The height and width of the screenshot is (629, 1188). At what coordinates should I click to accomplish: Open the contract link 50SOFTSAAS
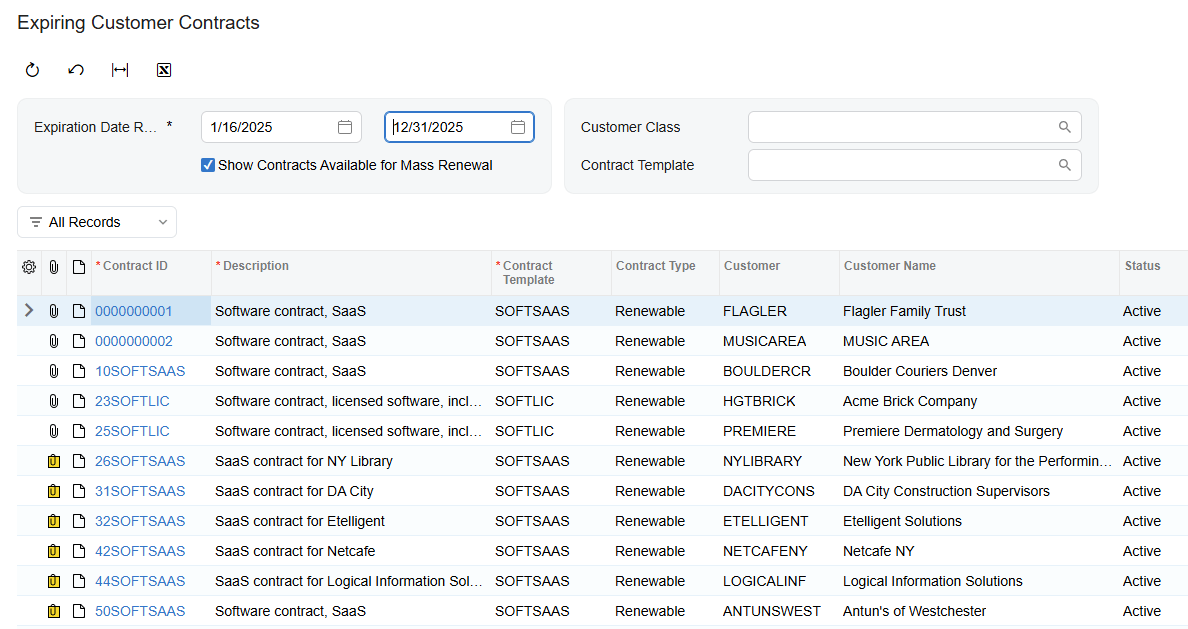pos(140,611)
